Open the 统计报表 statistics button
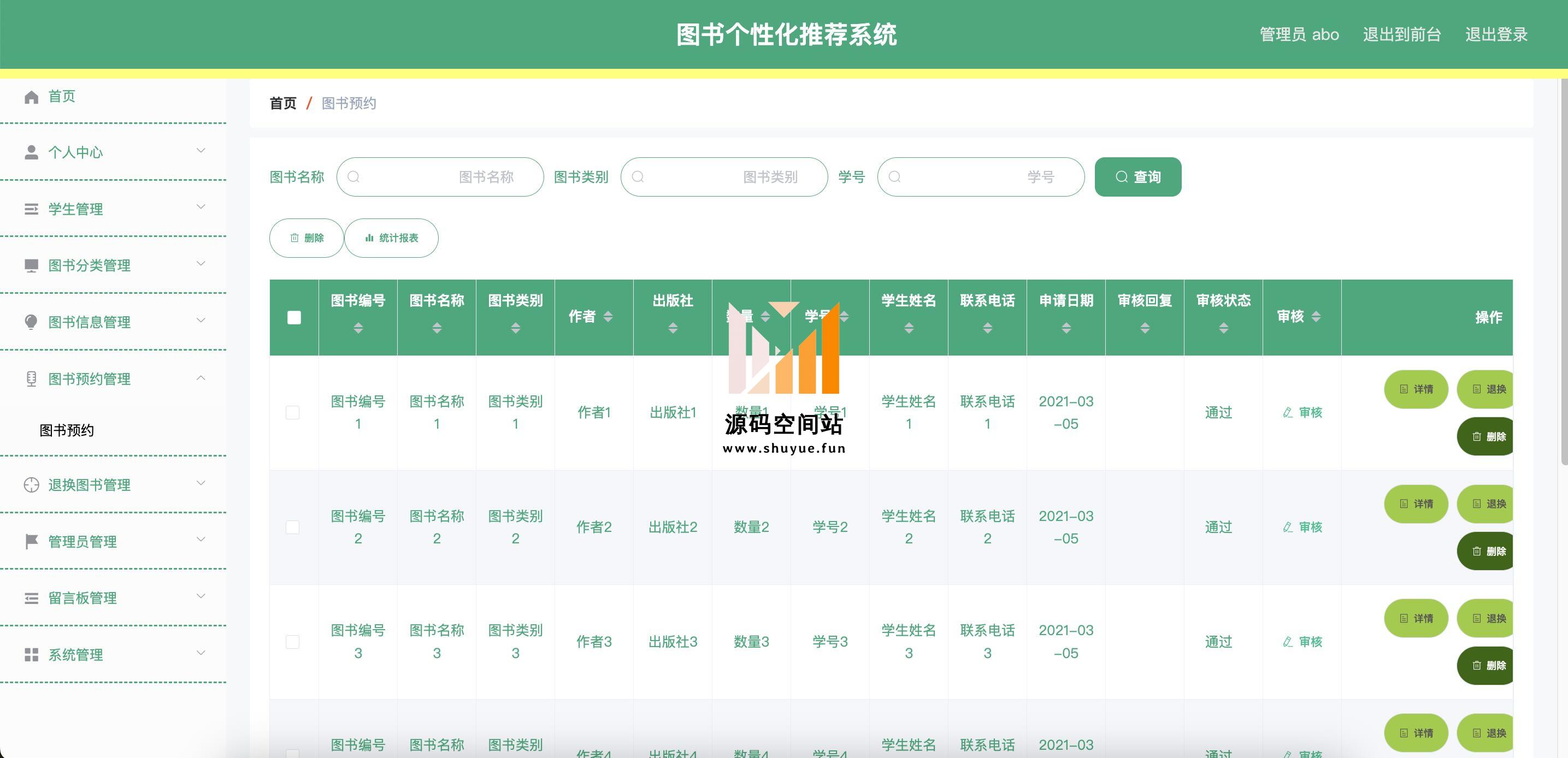1568x758 pixels. point(391,238)
